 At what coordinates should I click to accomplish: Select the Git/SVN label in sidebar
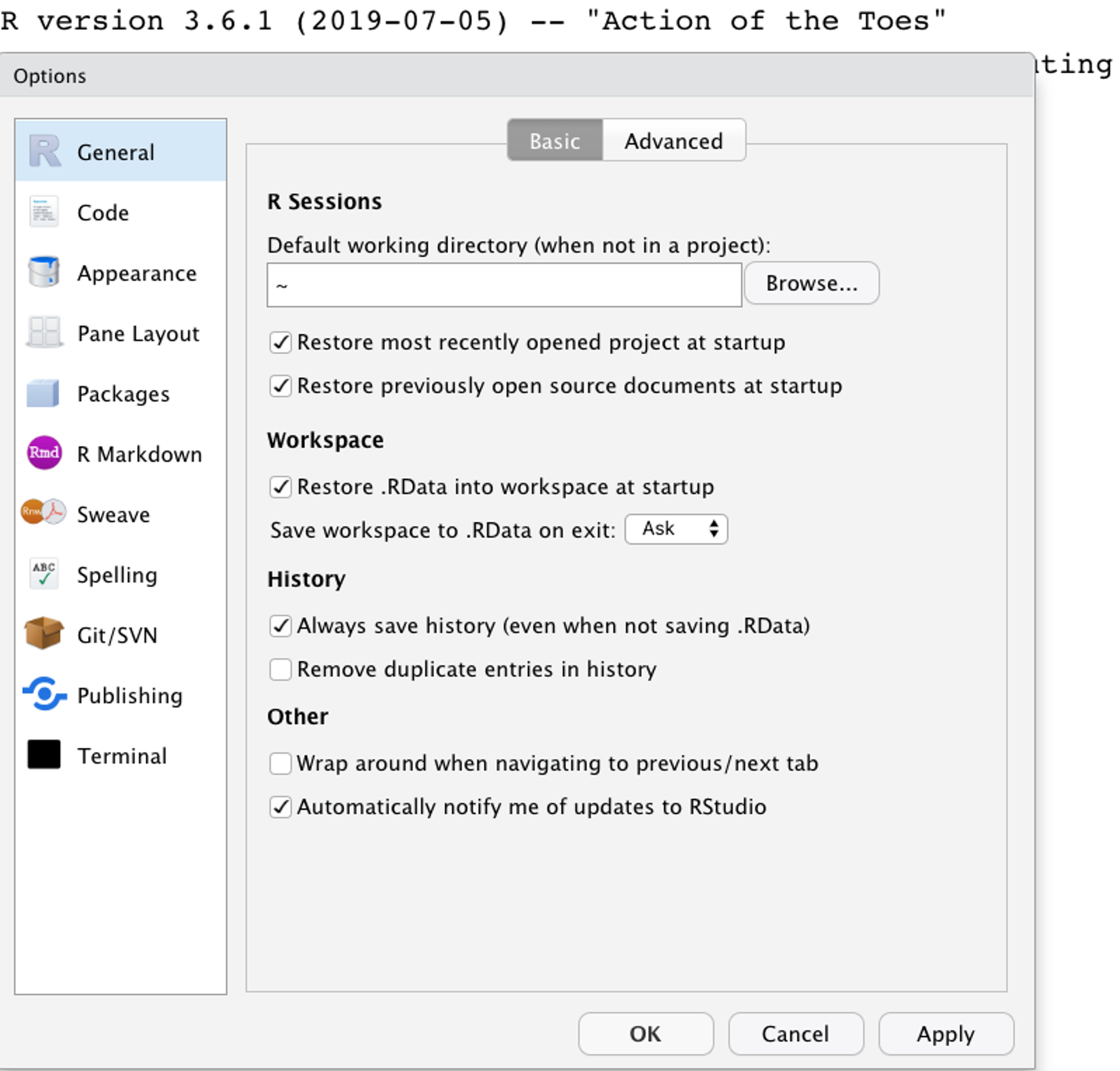click(x=117, y=635)
